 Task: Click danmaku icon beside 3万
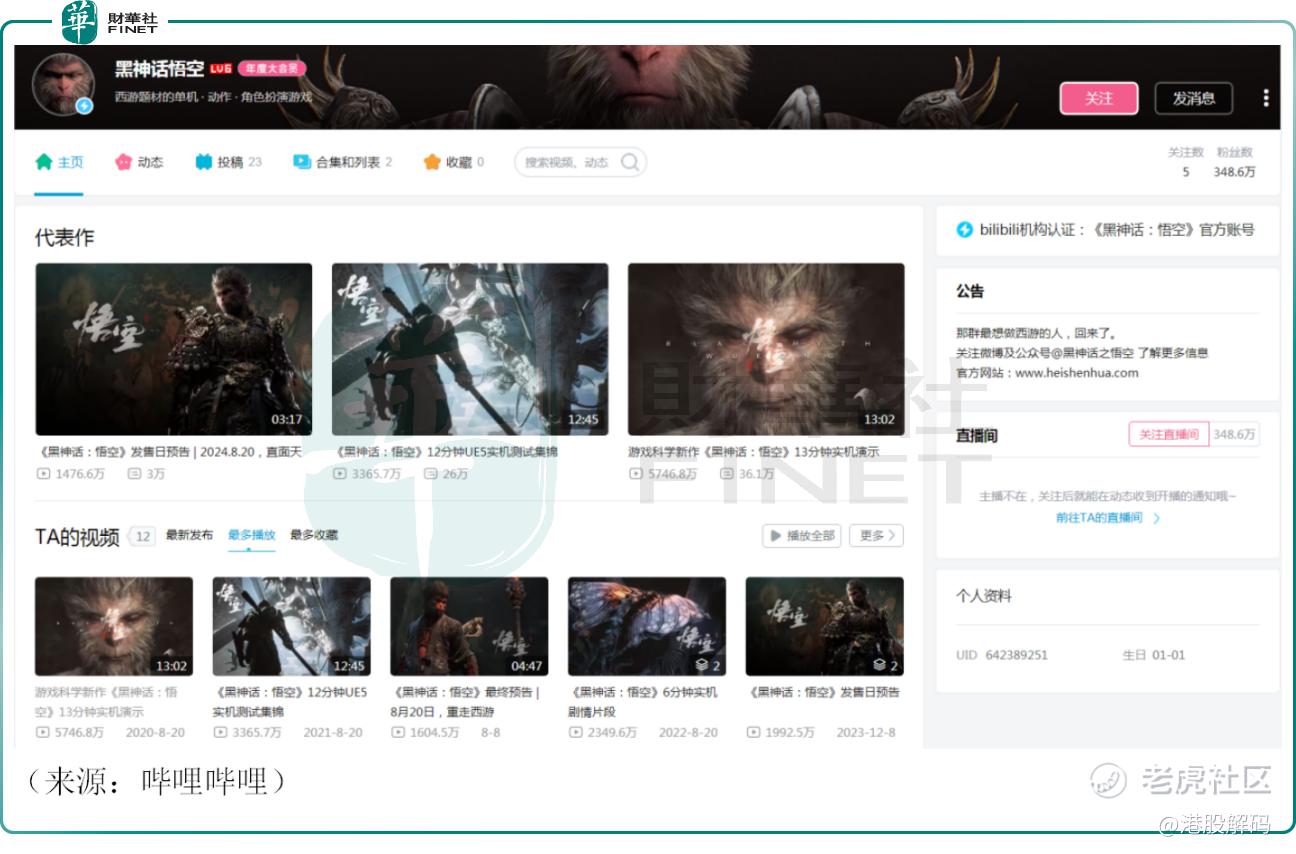click(134, 474)
